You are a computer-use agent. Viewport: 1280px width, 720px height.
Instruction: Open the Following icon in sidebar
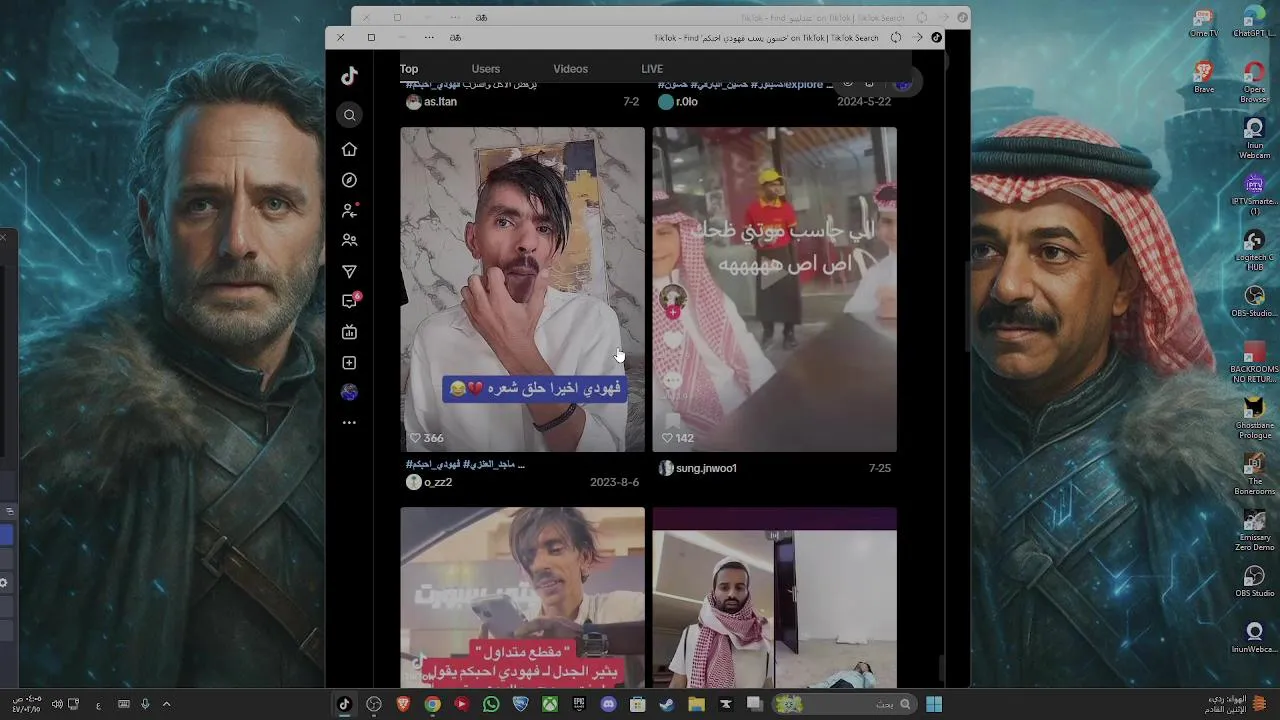point(349,210)
